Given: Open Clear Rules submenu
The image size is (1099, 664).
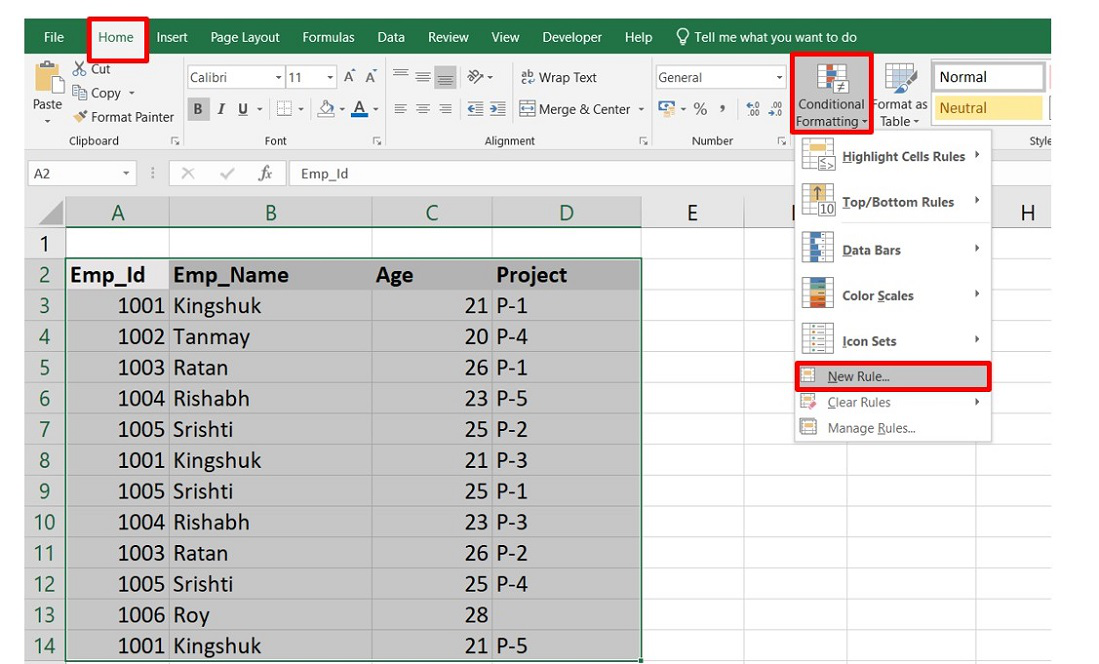Looking at the screenshot, I should [x=892, y=402].
